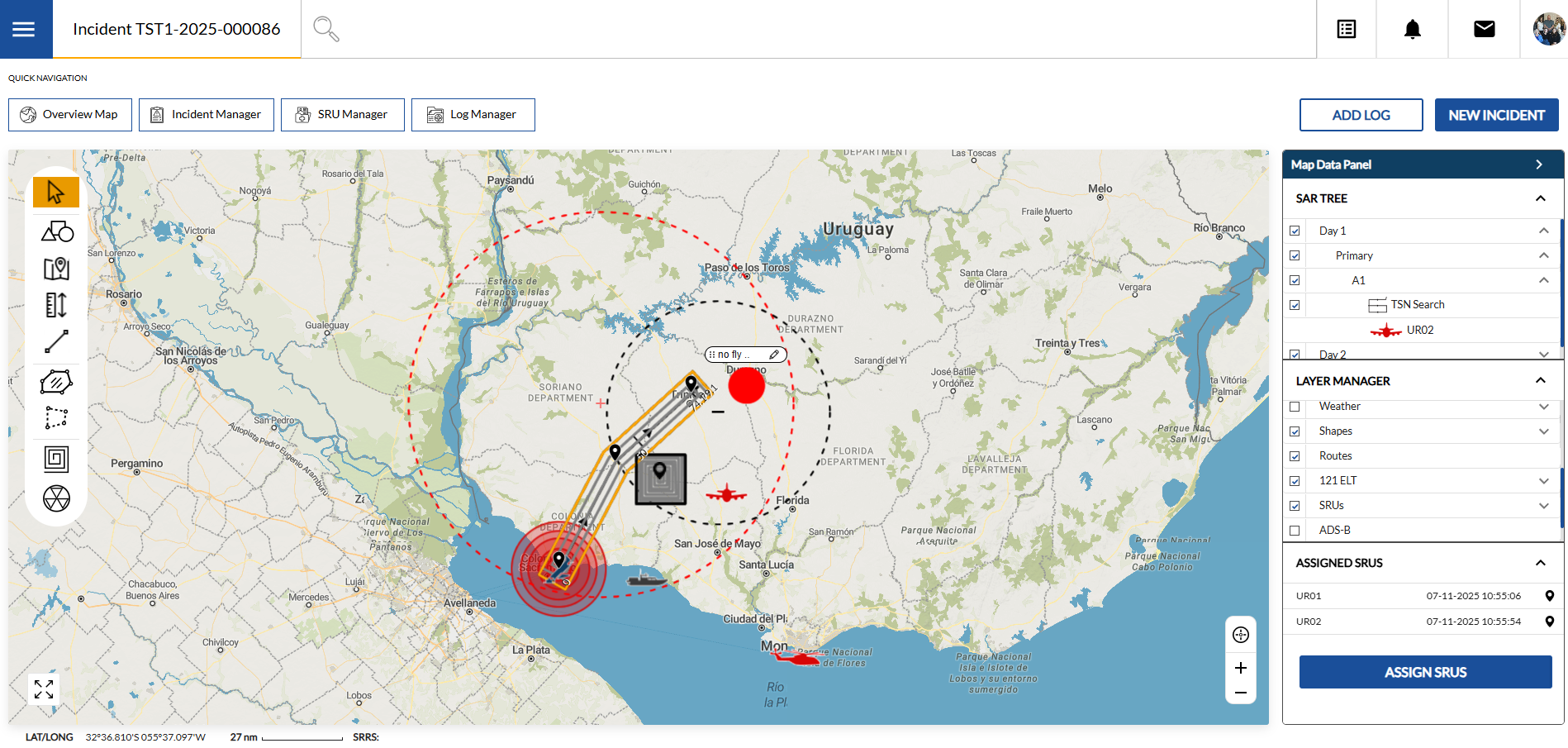The width and height of the screenshot is (1568, 748).
Task: Select the arrow pointer tool
Action: click(x=55, y=193)
